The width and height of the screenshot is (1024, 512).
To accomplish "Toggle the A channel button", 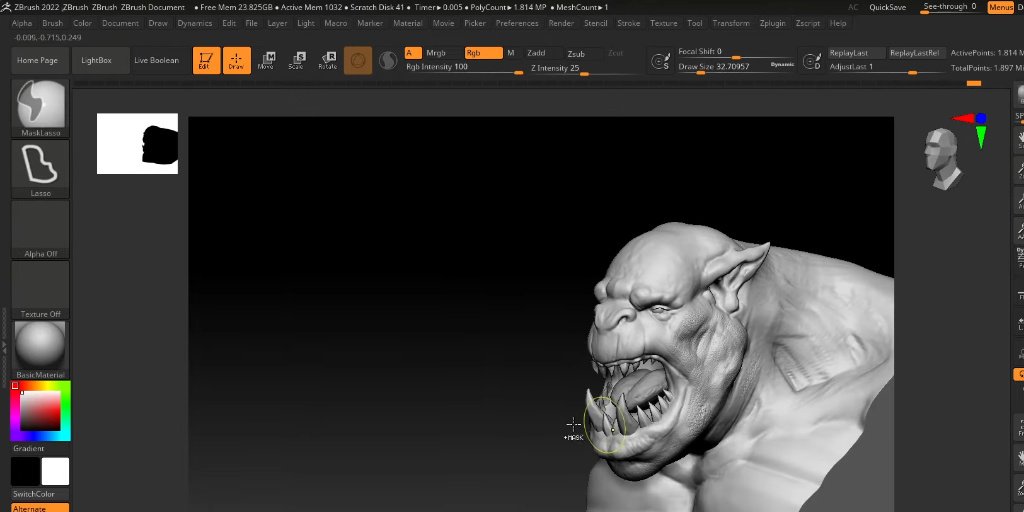I will 413,53.
